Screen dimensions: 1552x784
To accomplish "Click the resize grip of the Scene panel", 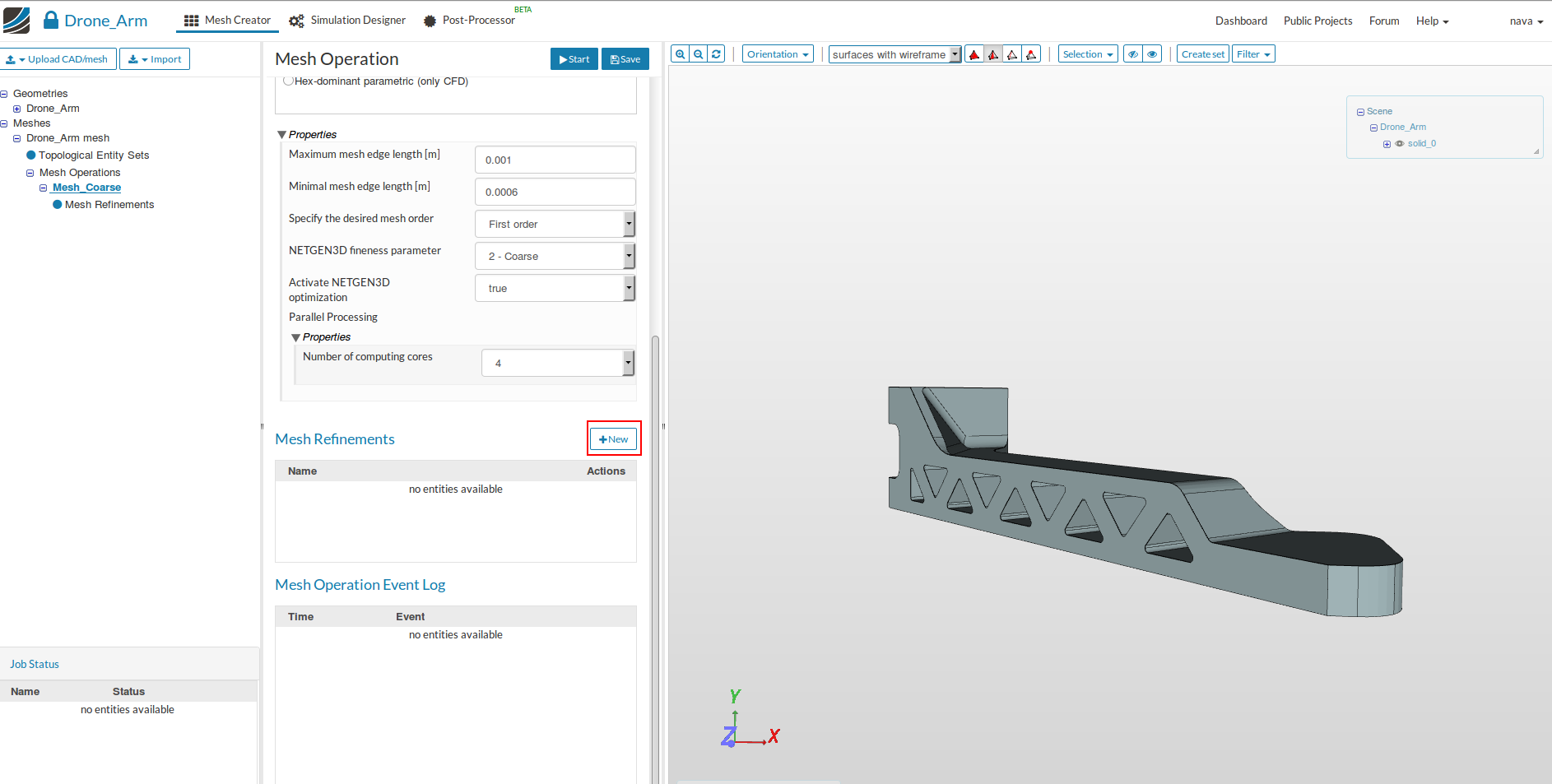I will (1536, 151).
